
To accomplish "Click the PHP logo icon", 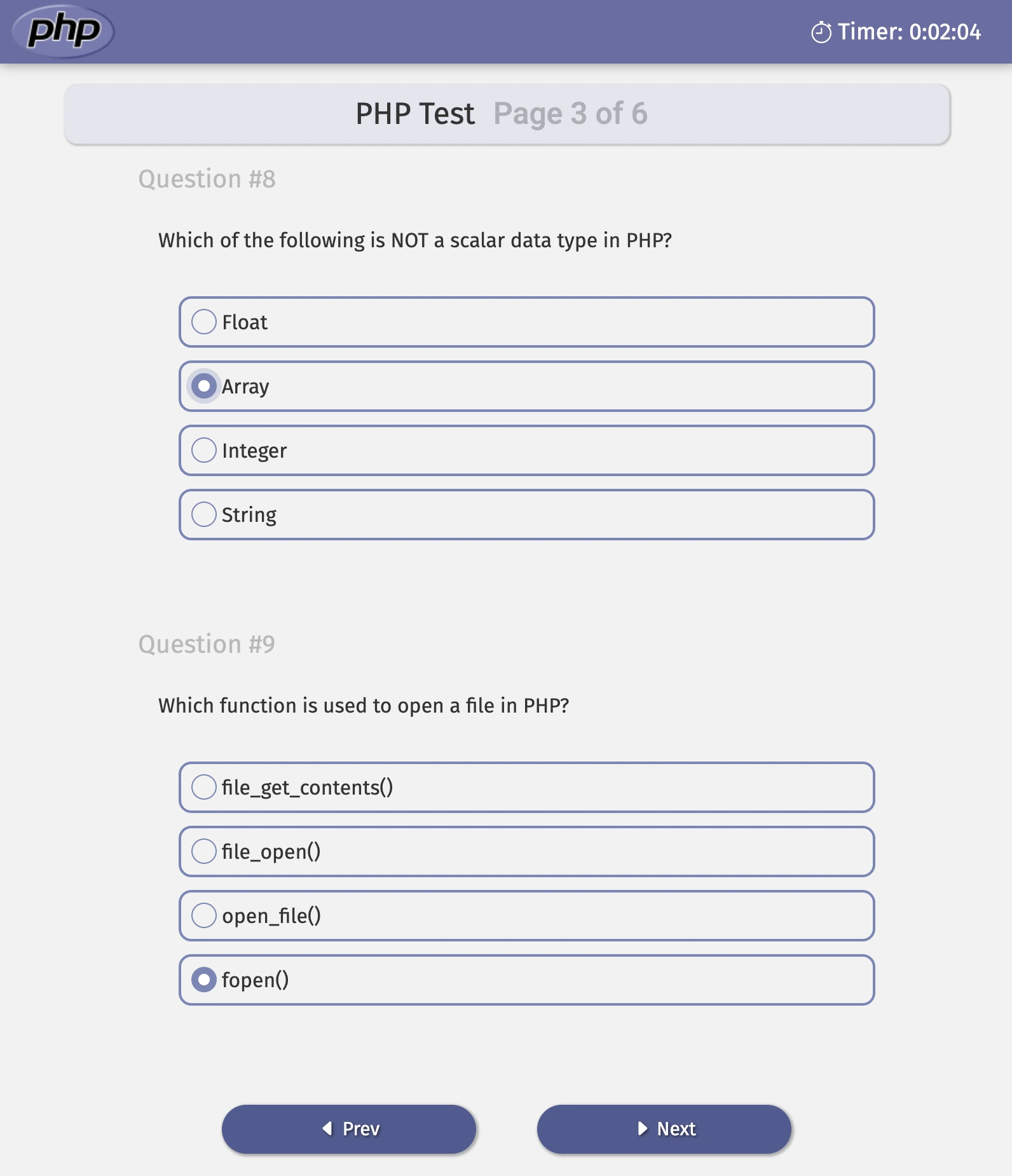I will pyautogui.click(x=64, y=31).
